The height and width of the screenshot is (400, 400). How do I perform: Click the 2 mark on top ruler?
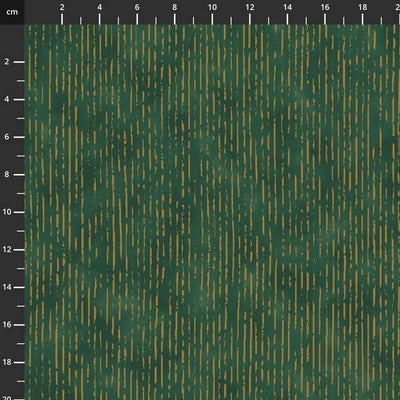62,7
